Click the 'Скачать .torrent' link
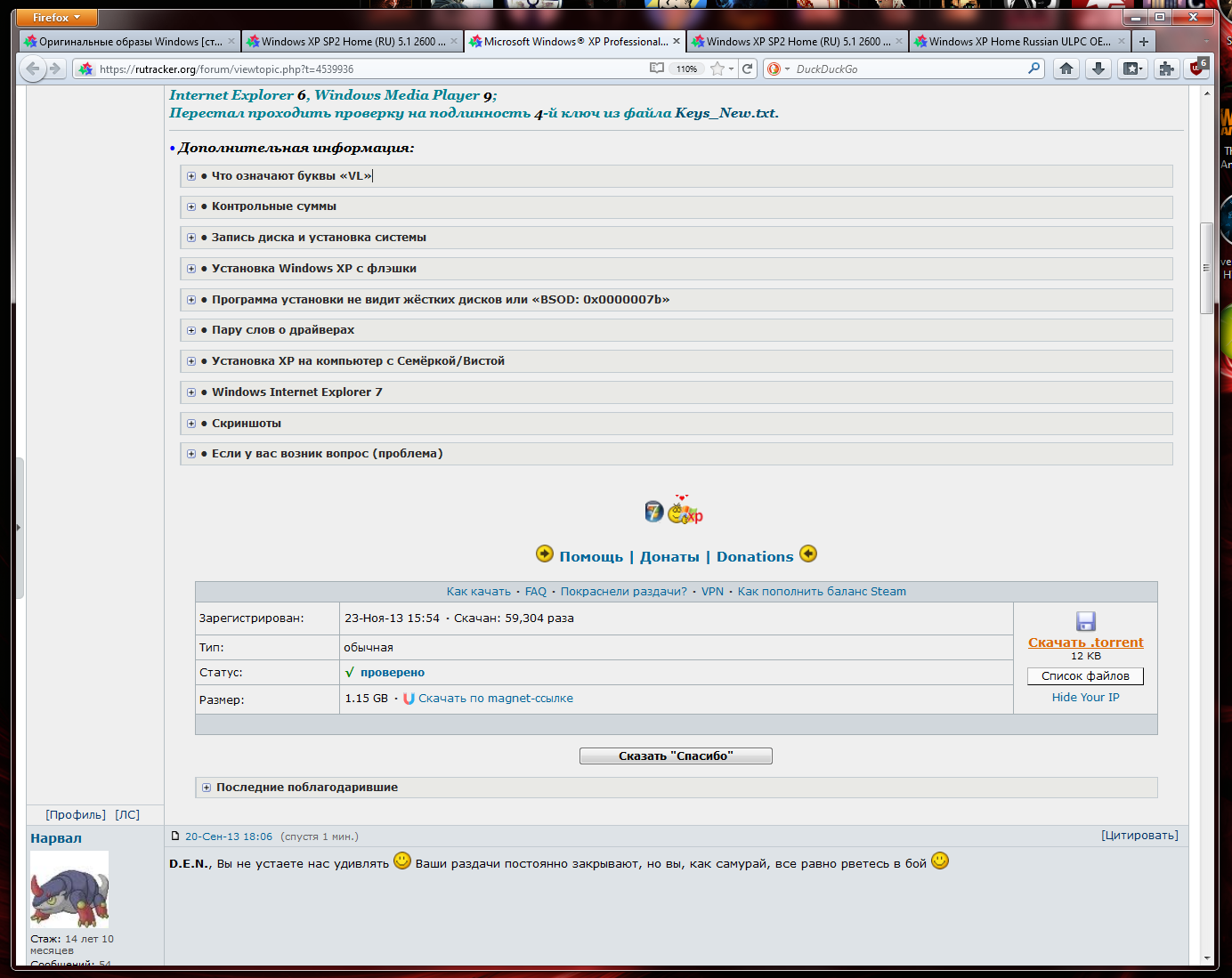 click(x=1085, y=643)
